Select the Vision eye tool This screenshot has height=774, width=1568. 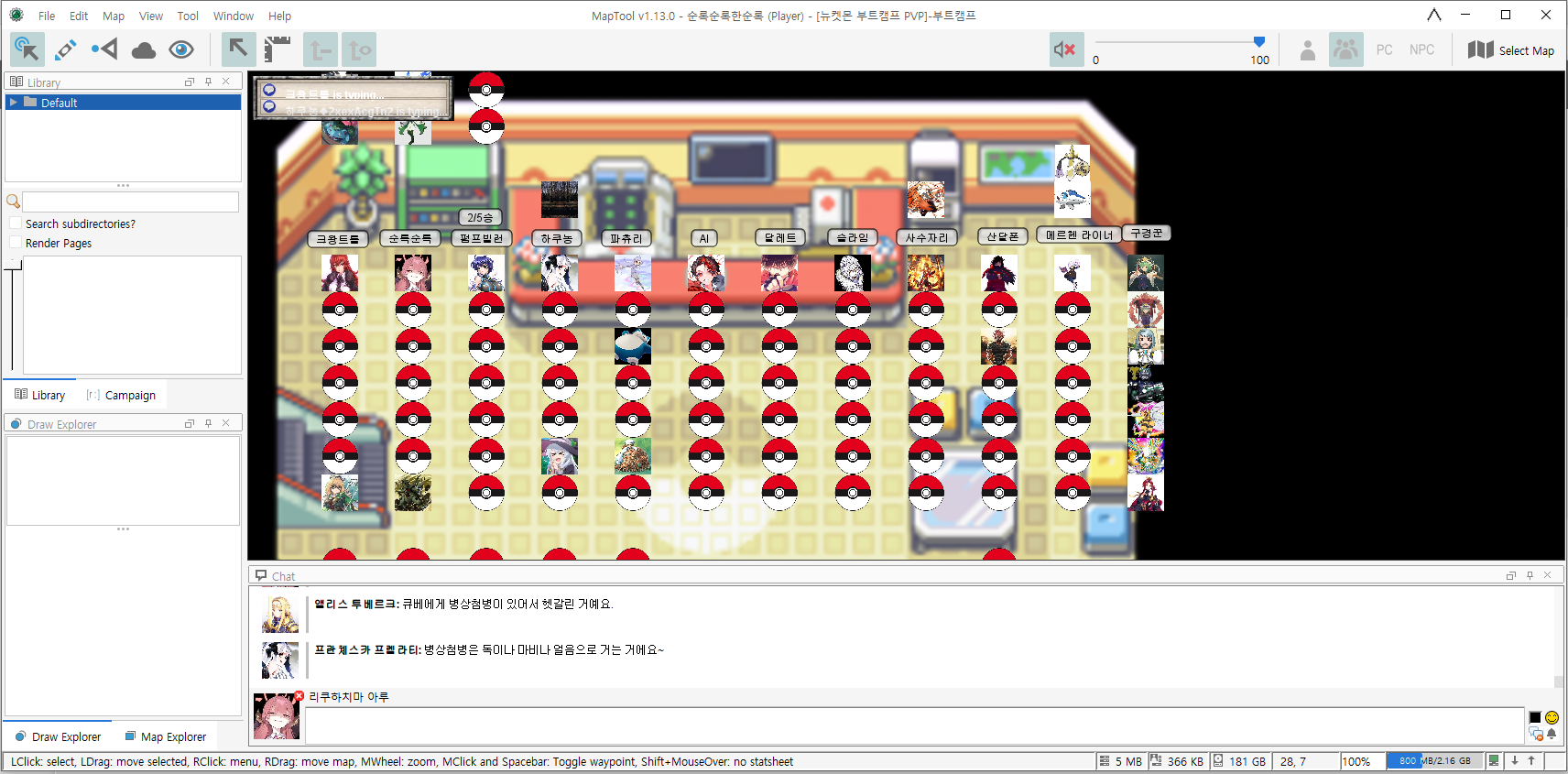tap(181, 49)
